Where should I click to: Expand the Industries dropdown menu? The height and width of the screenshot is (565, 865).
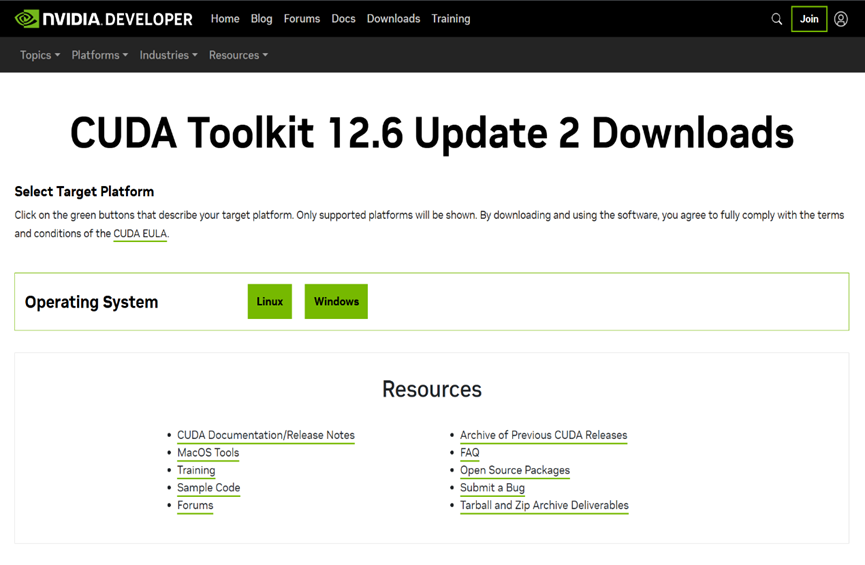tap(168, 55)
